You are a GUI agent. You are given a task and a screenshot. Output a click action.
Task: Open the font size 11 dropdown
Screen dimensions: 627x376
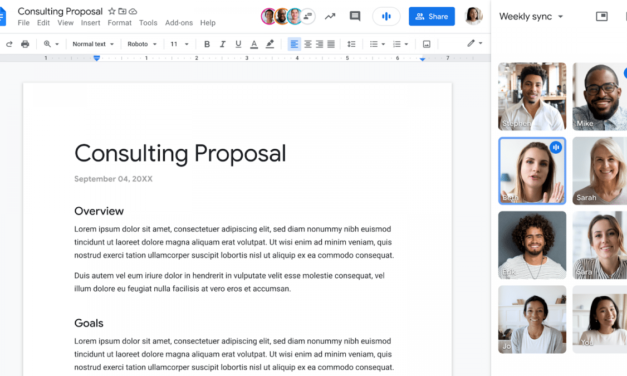(179, 44)
